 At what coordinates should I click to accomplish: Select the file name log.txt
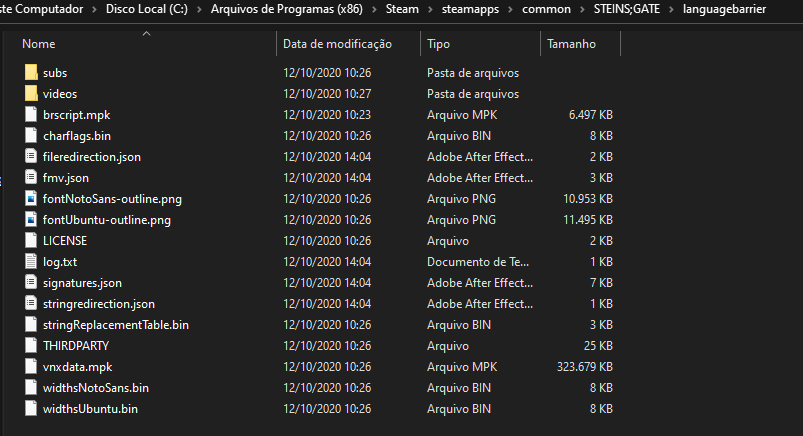[x=60, y=262]
